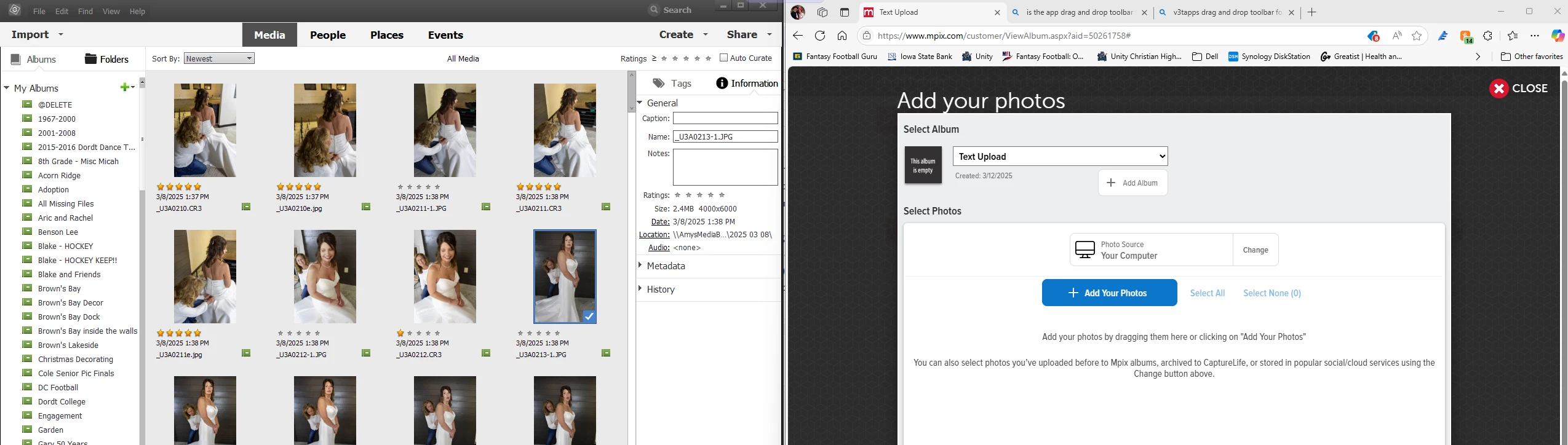Open browser extensions puzzle icon
Viewport: 1568px width, 445px height.
[1487, 36]
